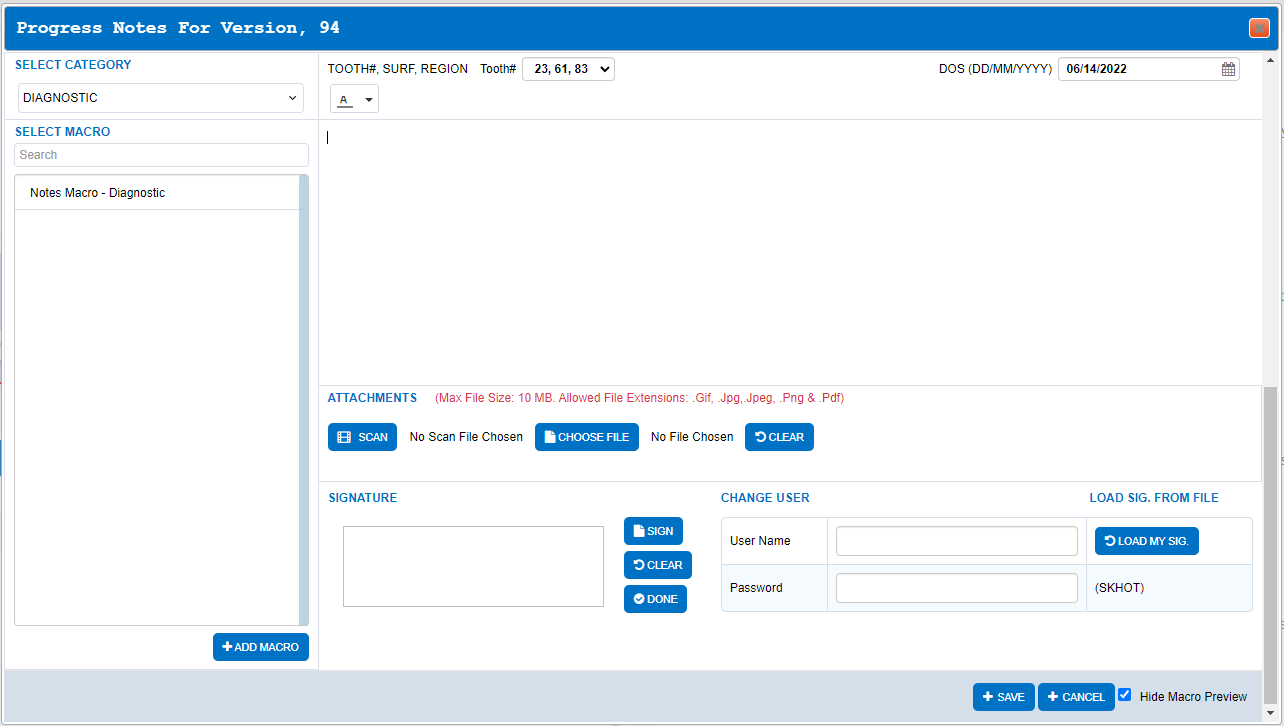The width and height of the screenshot is (1284, 726).
Task: Click the CHOOSE FILE button
Action: click(x=587, y=437)
